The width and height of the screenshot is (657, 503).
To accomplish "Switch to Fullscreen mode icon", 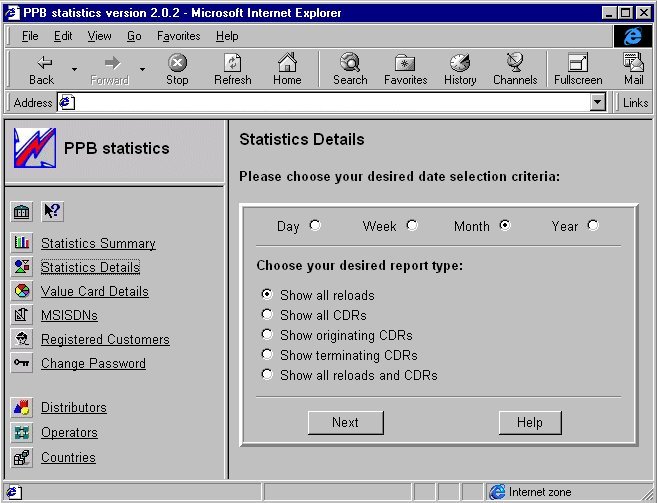I will point(578,63).
